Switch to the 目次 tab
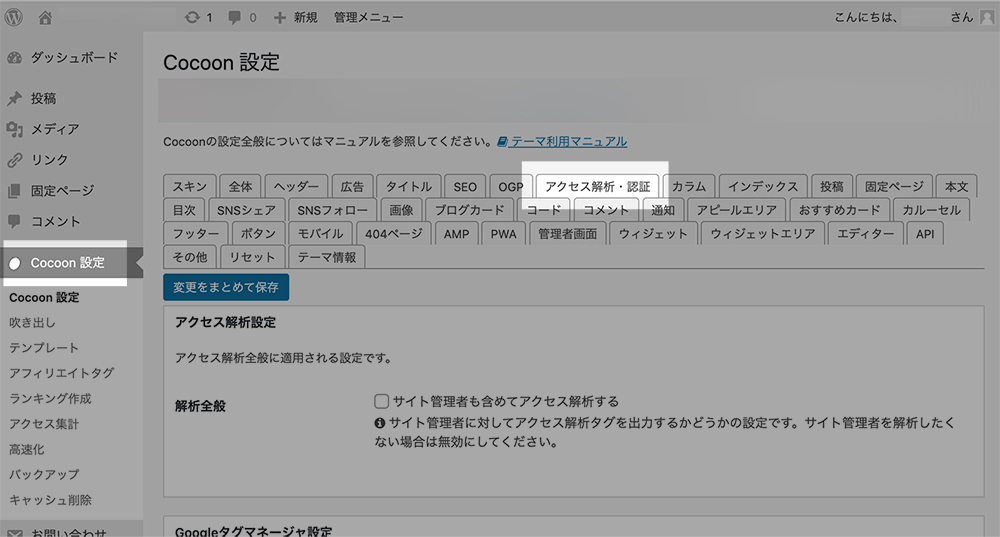The width and height of the screenshot is (1000, 537). [184, 210]
